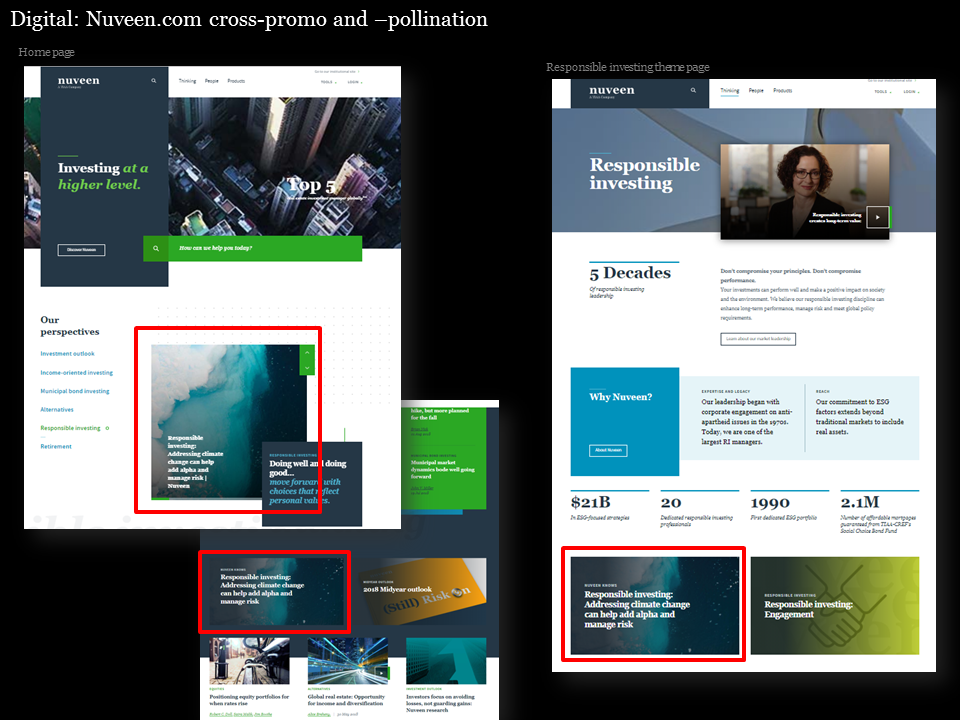Select Responsible investing perspective link
The height and width of the screenshot is (720, 960).
(70, 429)
